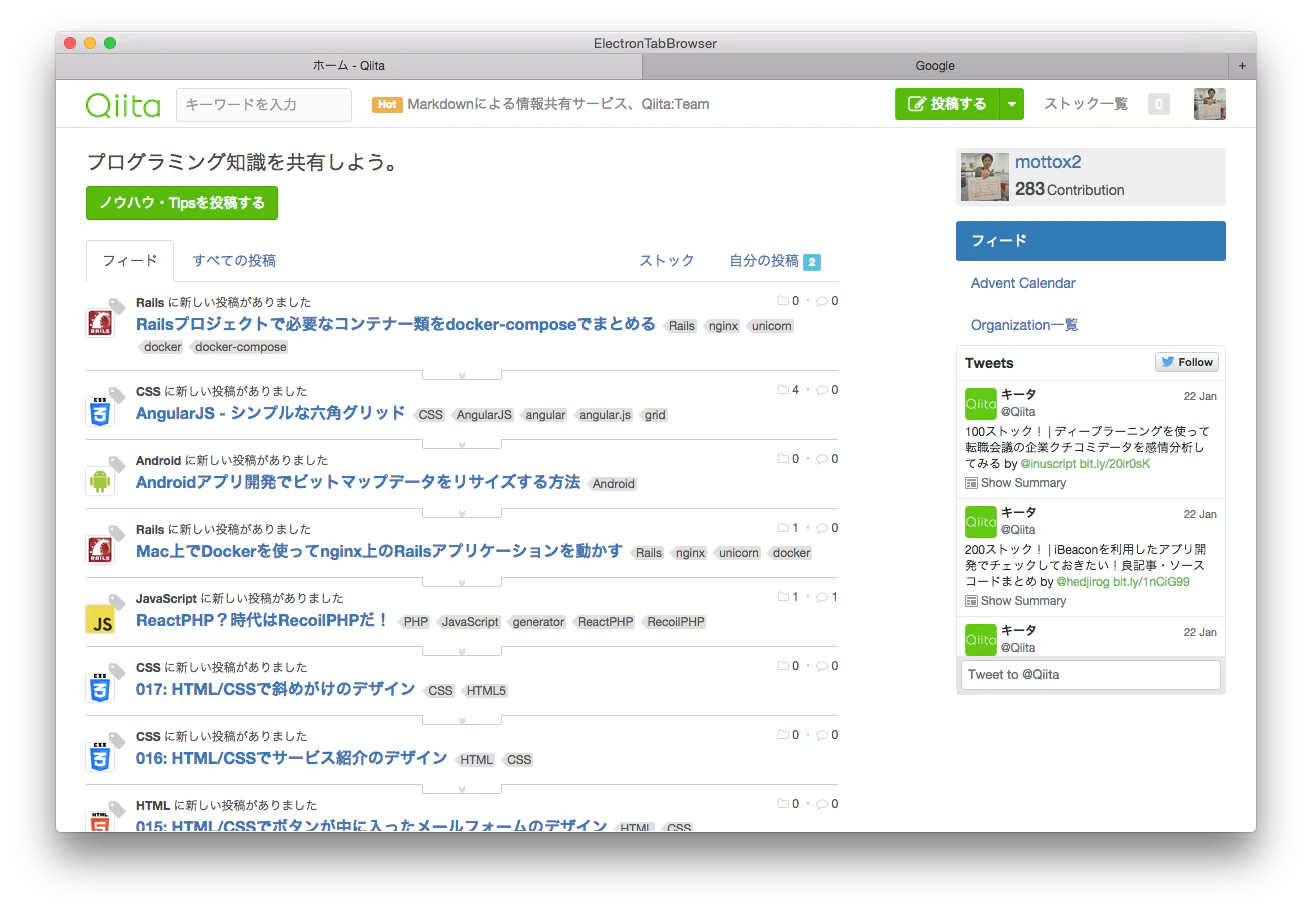Click the JavaScript icon beside the ReactPHP post
This screenshot has width=1312, height=912.
pyautogui.click(x=100, y=620)
